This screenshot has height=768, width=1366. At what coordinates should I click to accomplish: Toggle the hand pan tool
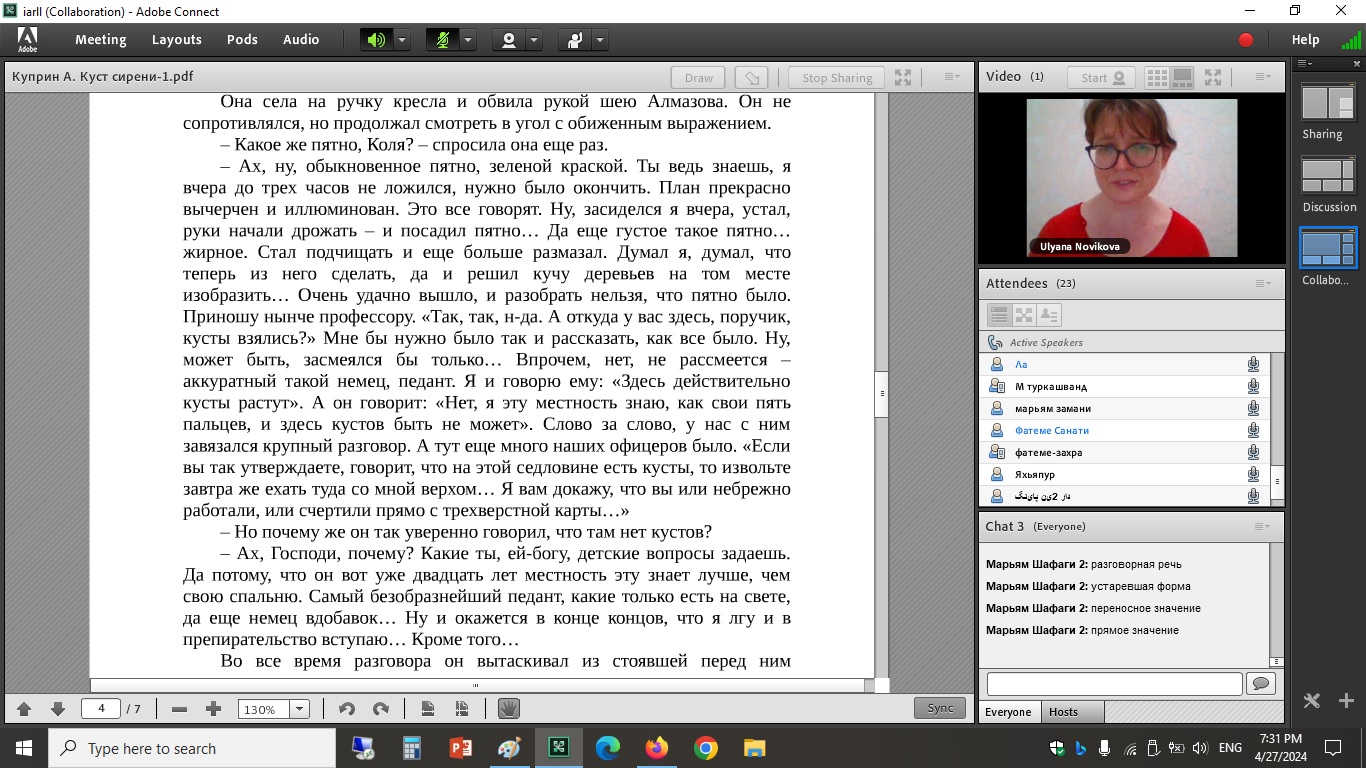509,708
